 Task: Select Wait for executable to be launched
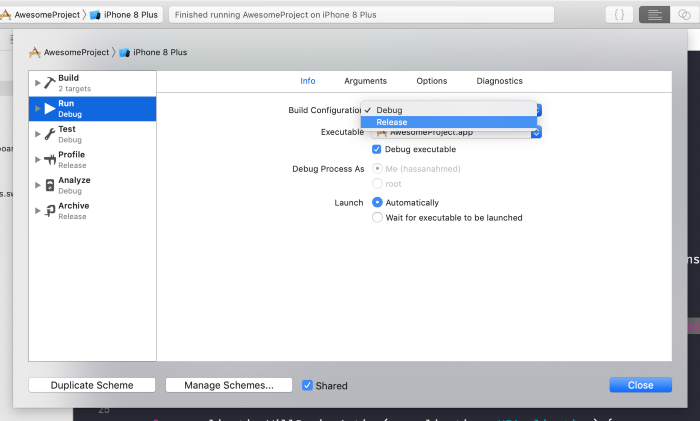click(377, 217)
